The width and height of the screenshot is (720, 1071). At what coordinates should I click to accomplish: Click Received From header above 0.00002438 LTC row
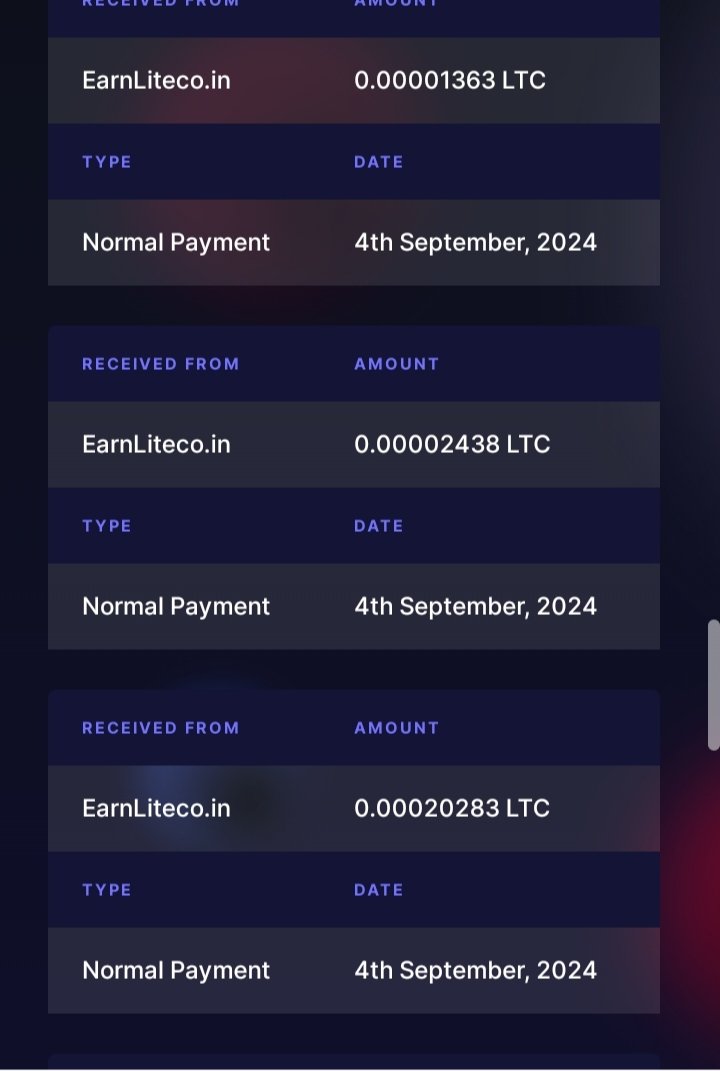pos(160,364)
